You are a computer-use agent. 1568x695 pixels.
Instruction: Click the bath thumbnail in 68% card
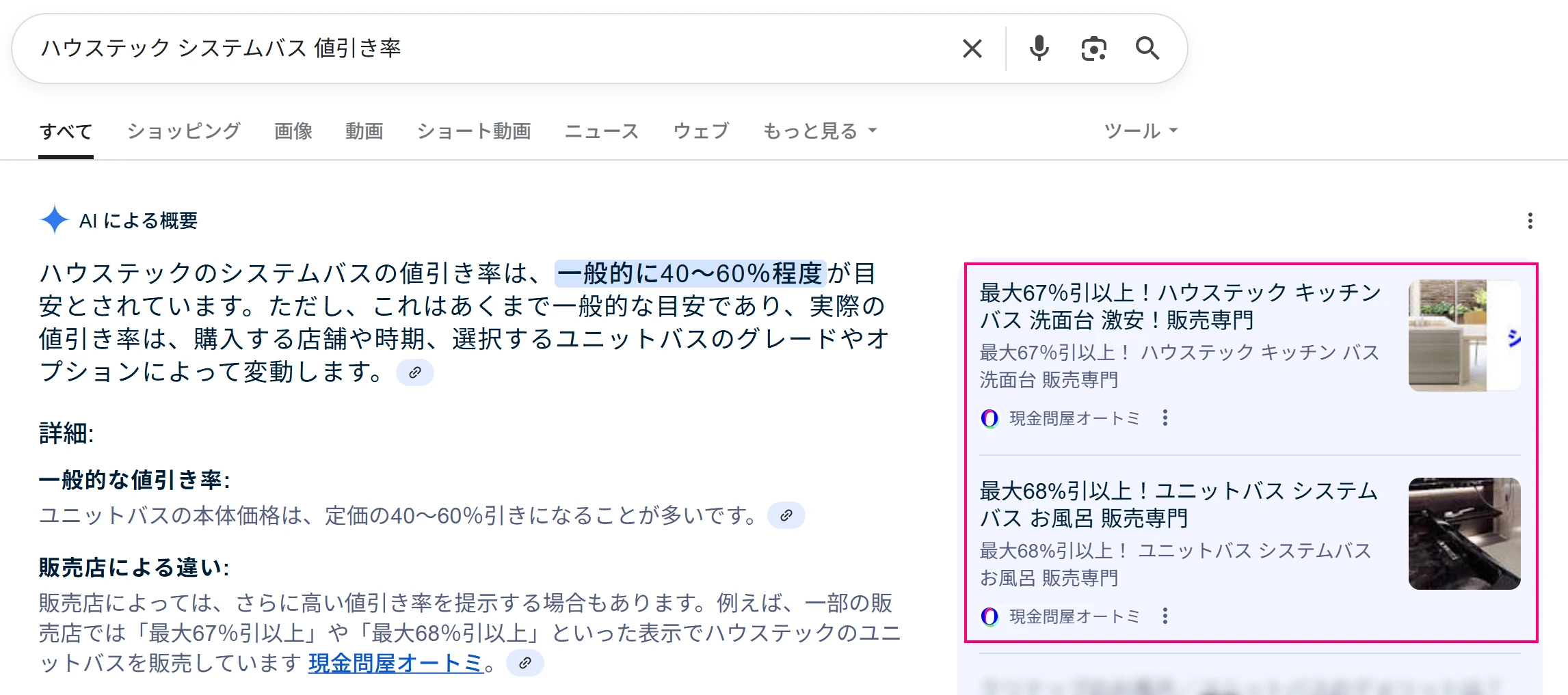click(x=1464, y=534)
